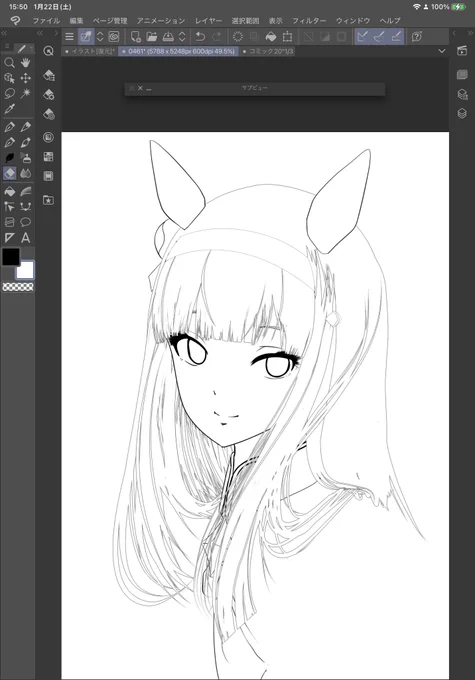
Task: Toggle Snap to Special Ruler
Action: pyautogui.click(x=379, y=36)
